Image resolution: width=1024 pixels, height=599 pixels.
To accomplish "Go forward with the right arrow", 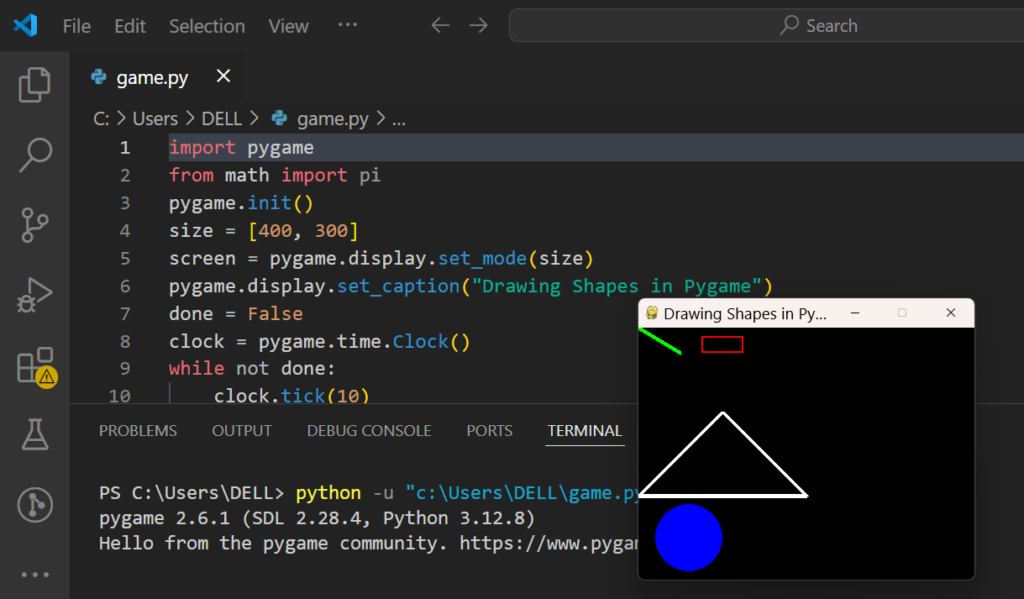I will click(x=479, y=25).
